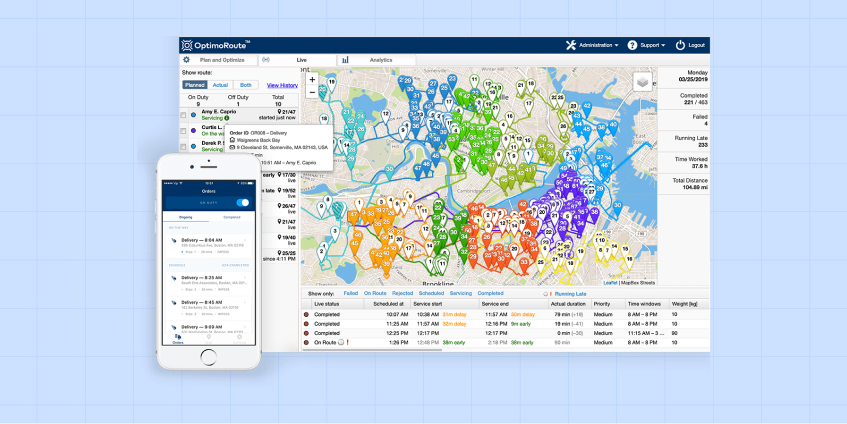Click the Leaflet attribution link

(x=611, y=282)
